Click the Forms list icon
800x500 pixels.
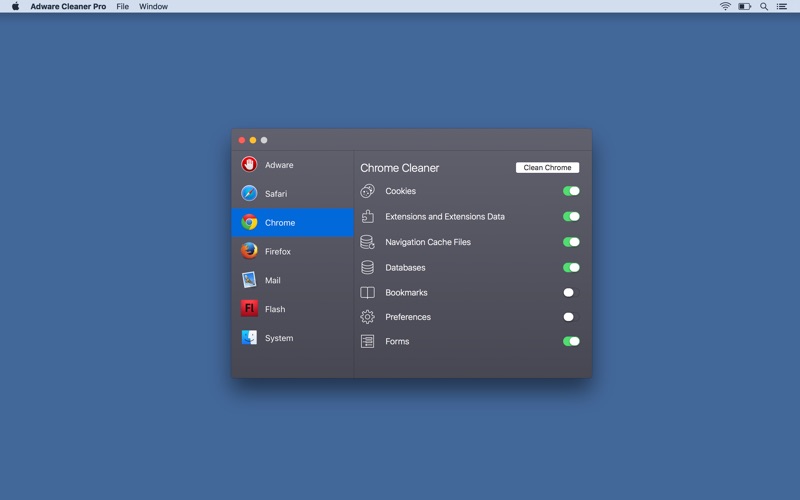tap(367, 341)
